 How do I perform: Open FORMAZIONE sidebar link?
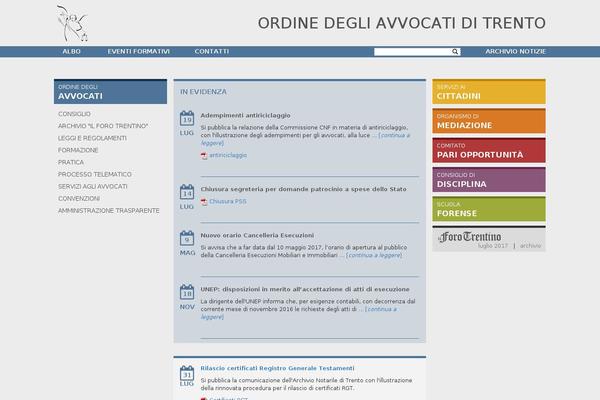(x=78, y=150)
